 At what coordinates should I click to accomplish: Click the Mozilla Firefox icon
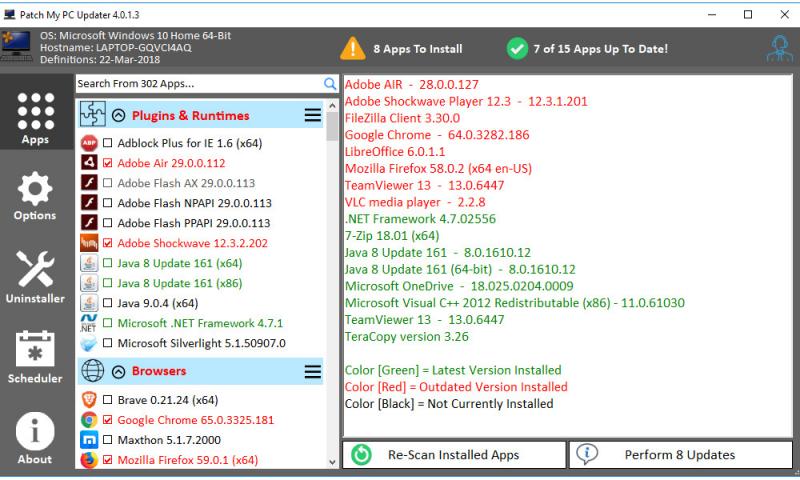pyautogui.click(x=89, y=460)
